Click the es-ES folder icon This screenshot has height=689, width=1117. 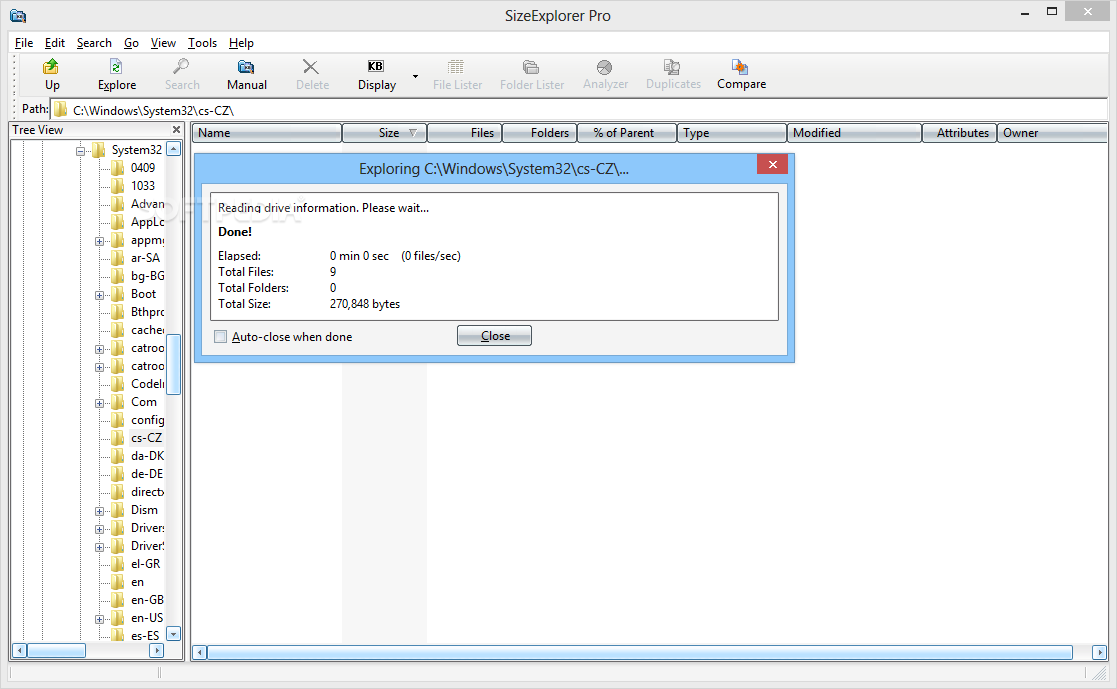(x=118, y=636)
